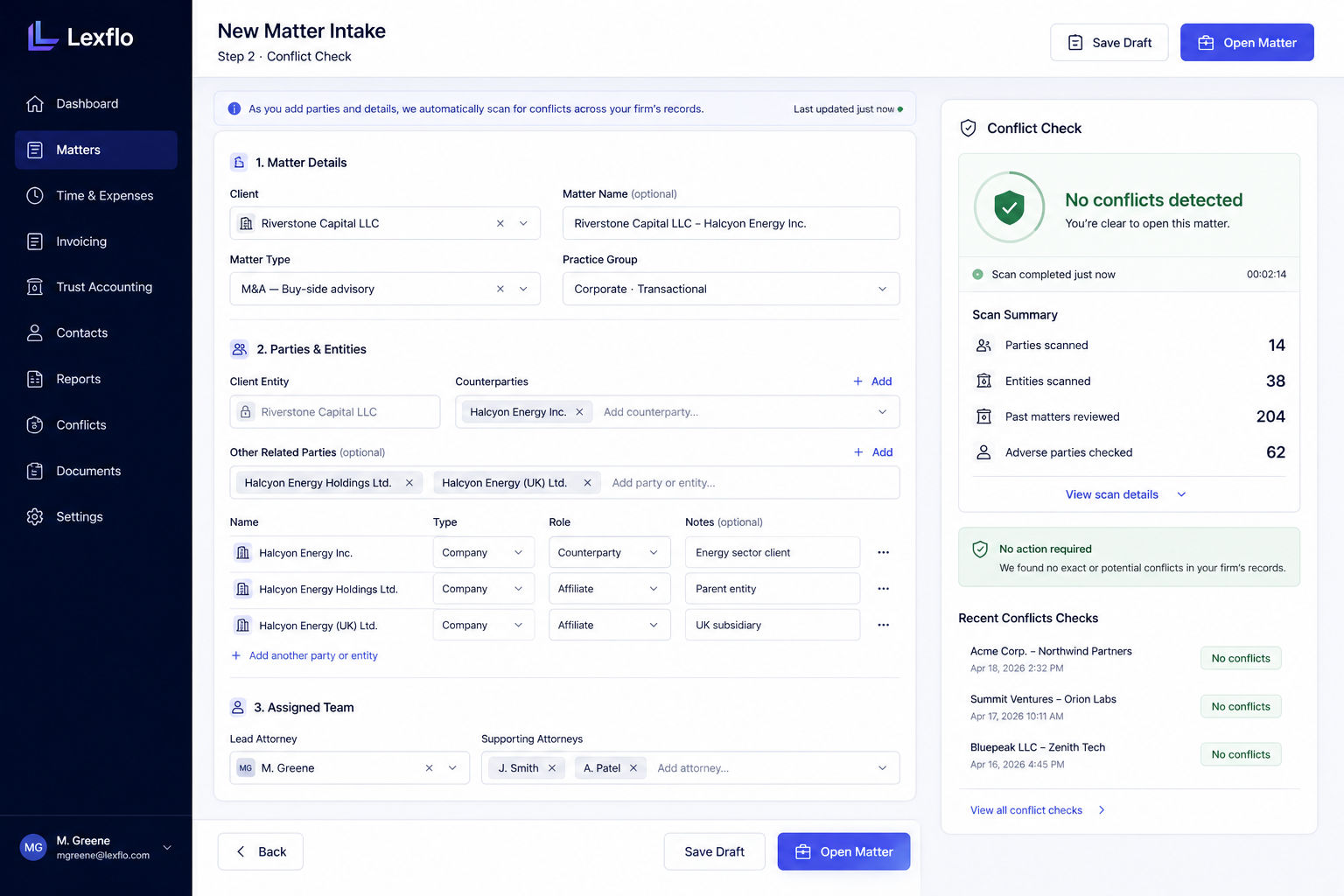Click Open Matter in the top header

(1247, 42)
